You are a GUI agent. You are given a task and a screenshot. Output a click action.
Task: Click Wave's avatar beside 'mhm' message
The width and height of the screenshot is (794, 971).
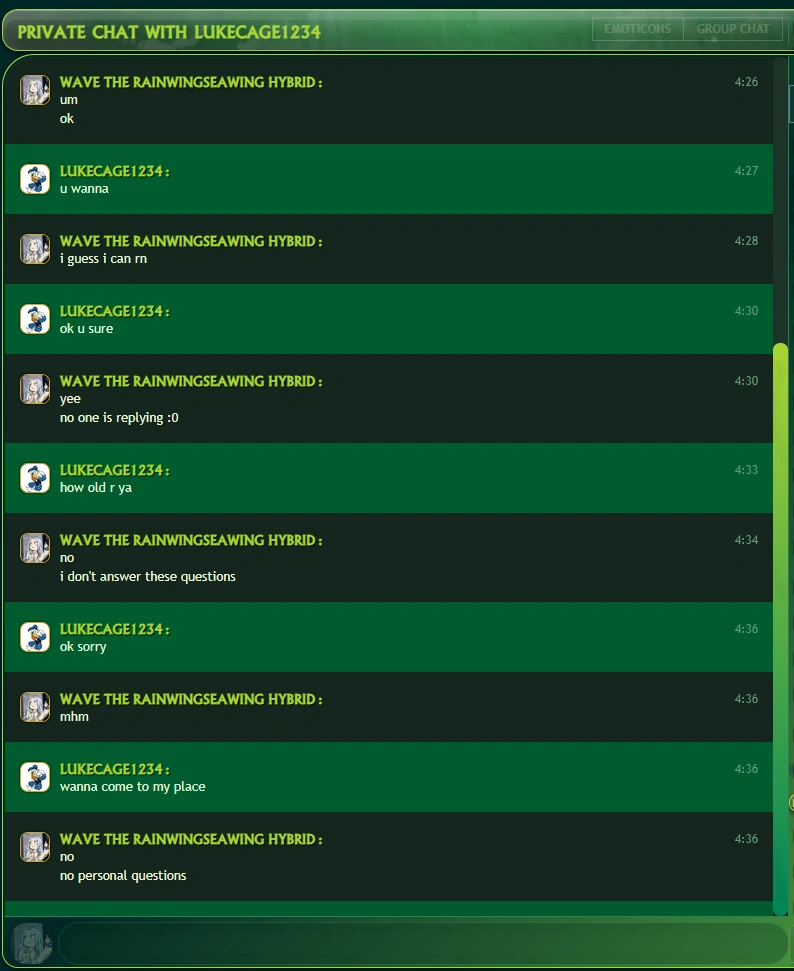pos(35,707)
